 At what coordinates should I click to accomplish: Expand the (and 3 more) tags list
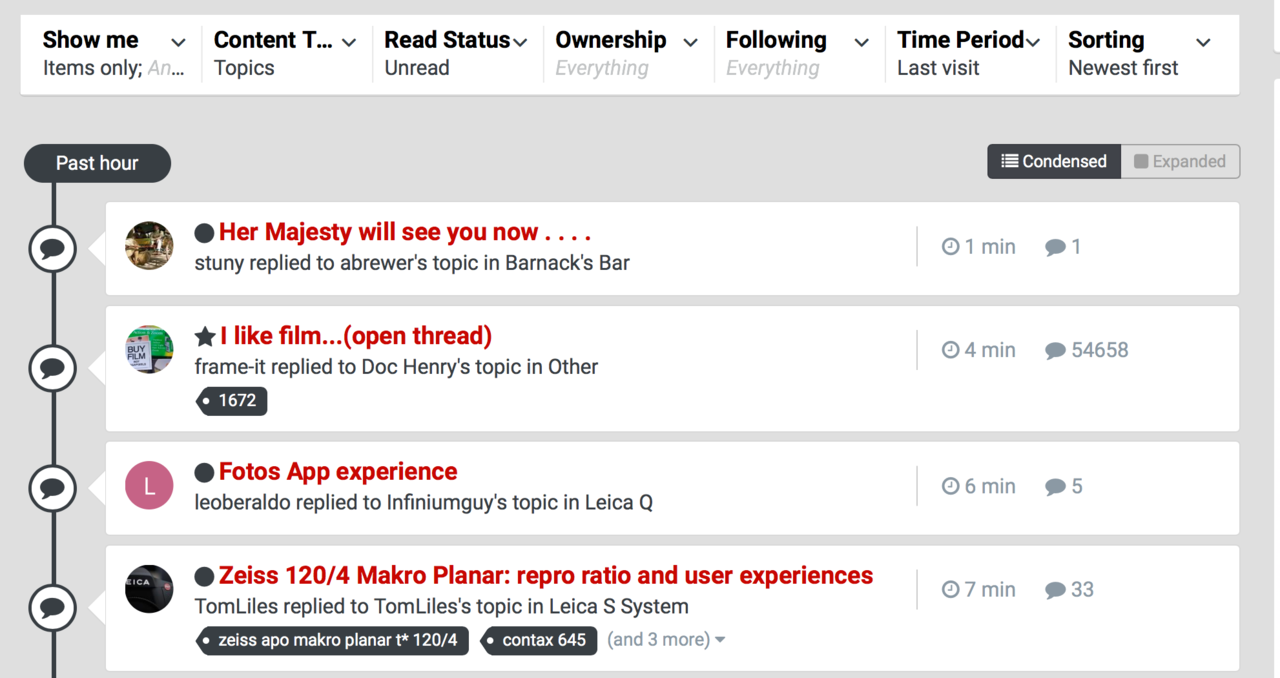[x=666, y=640]
